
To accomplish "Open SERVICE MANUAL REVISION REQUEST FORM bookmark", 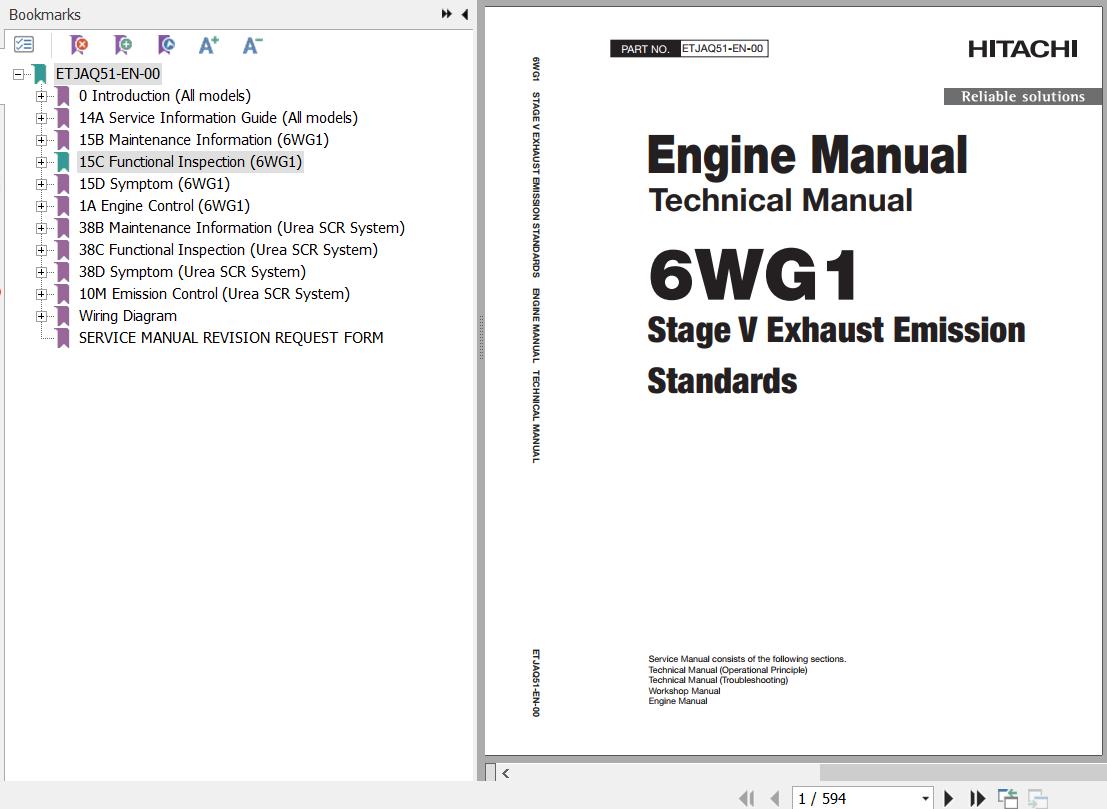I will point(231,337).
